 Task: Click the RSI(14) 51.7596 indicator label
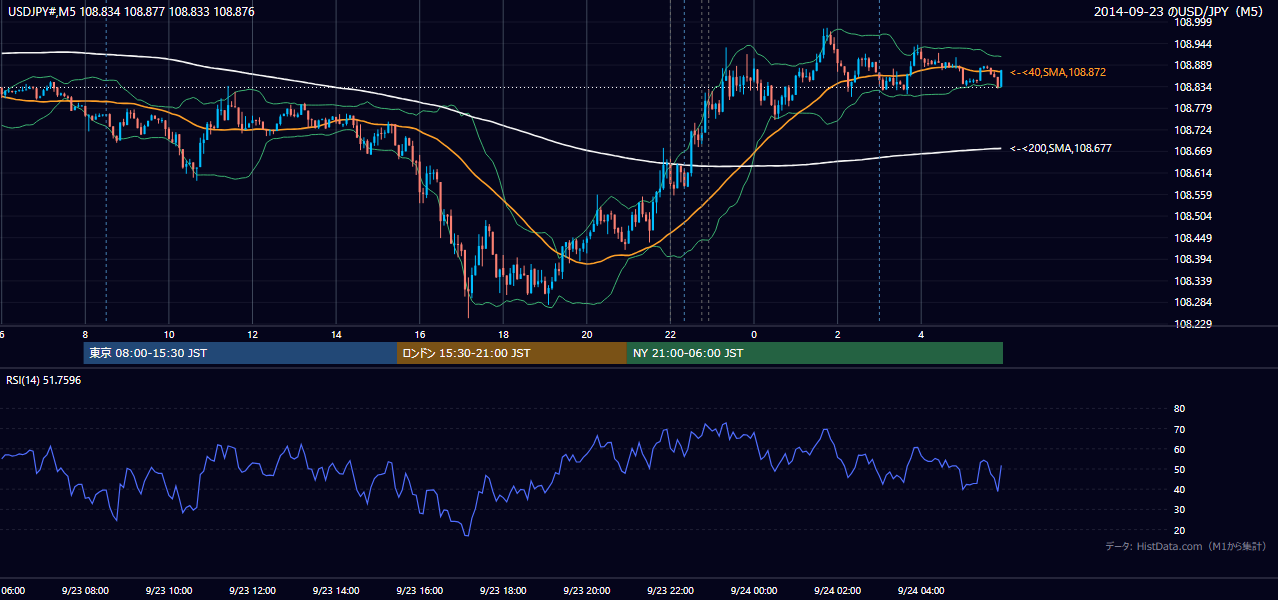click(x=44, y=381)
